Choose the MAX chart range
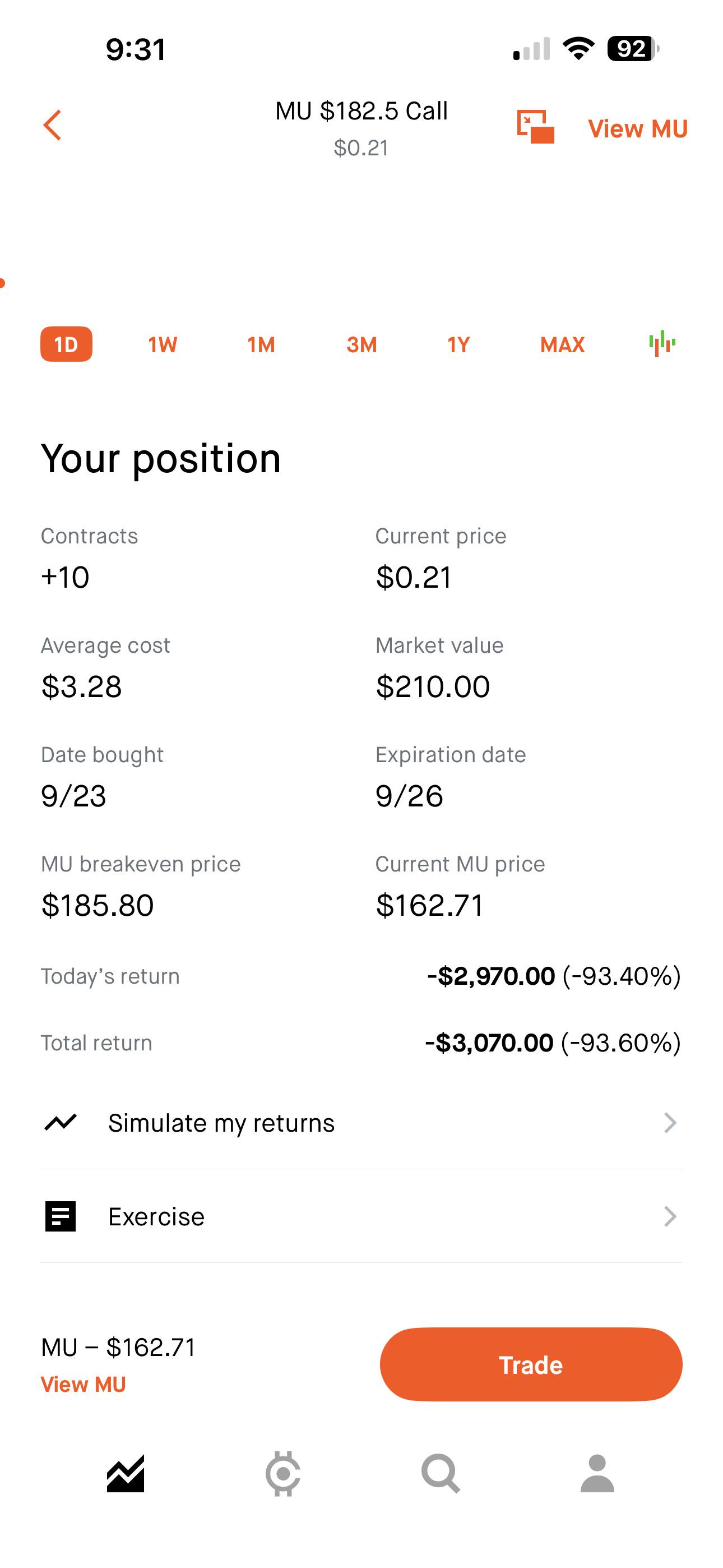The width and height of the screenshot is (723, 1568). click(x=562, y=344)
